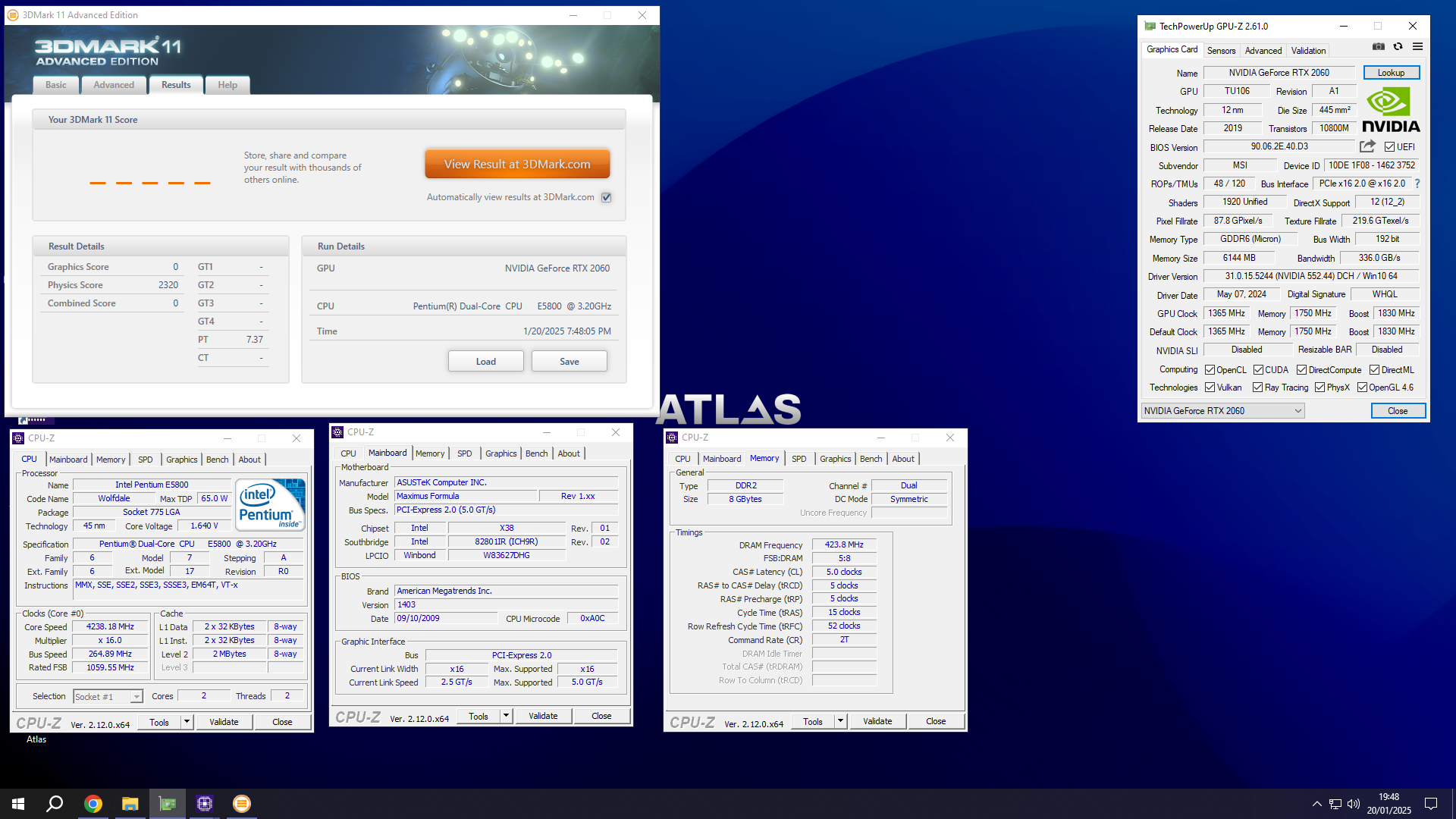Toggle the CUDA checkbox
The image size is (1456, 819).
tap(1258, 370)
